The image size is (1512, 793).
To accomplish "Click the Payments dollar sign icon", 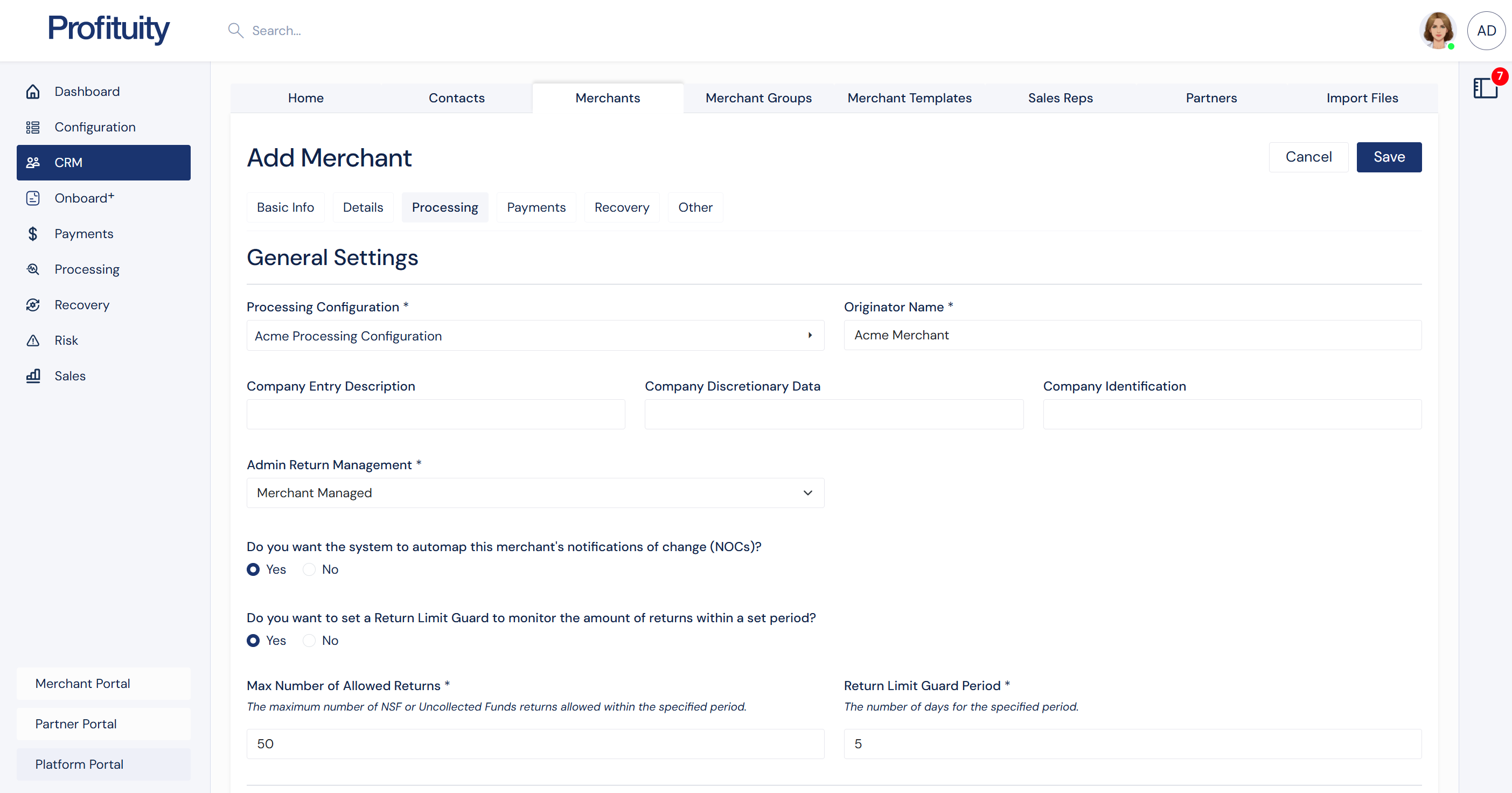I will (33, 234).
